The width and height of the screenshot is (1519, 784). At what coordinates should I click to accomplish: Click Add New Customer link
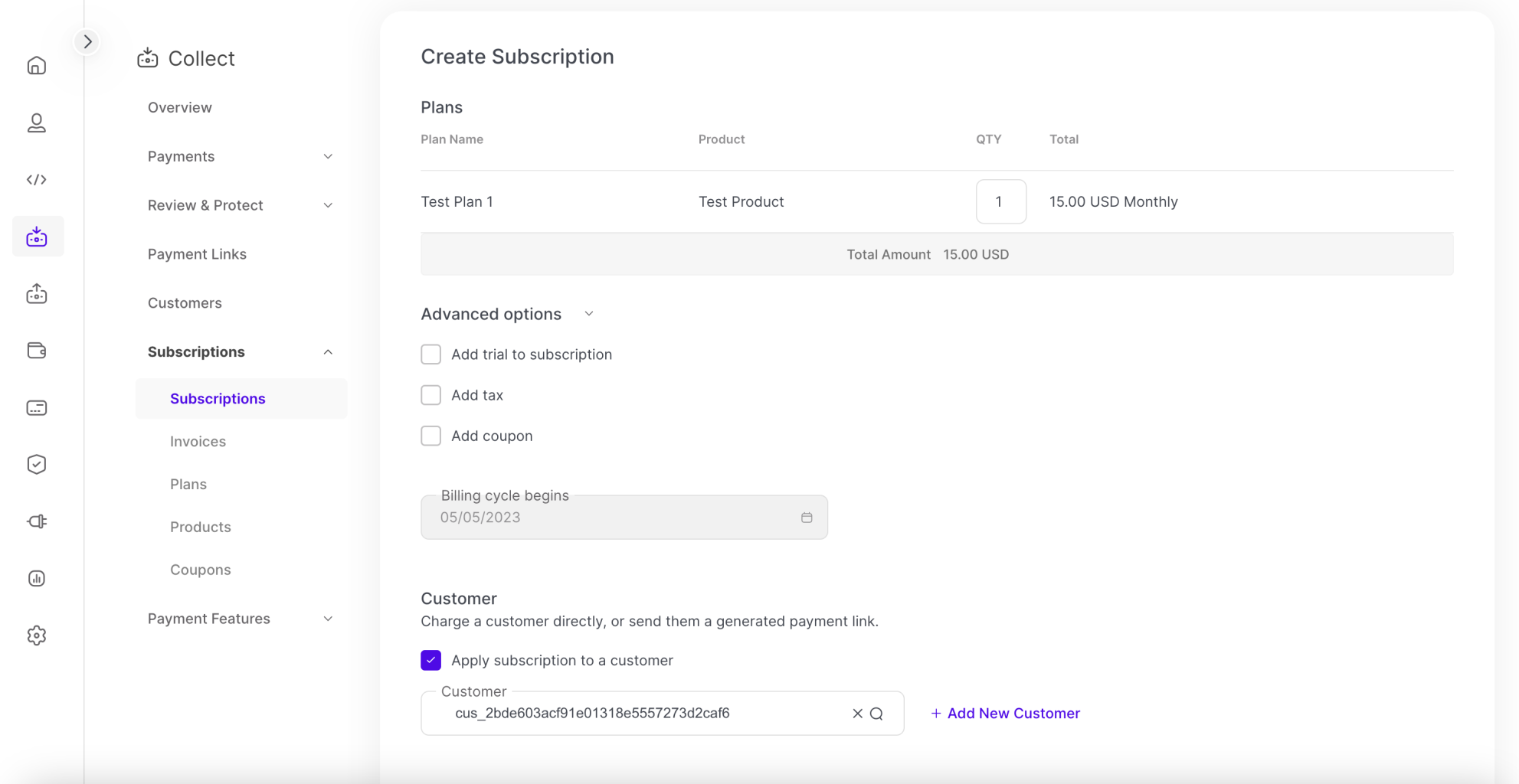click(x=1005, y=714)
